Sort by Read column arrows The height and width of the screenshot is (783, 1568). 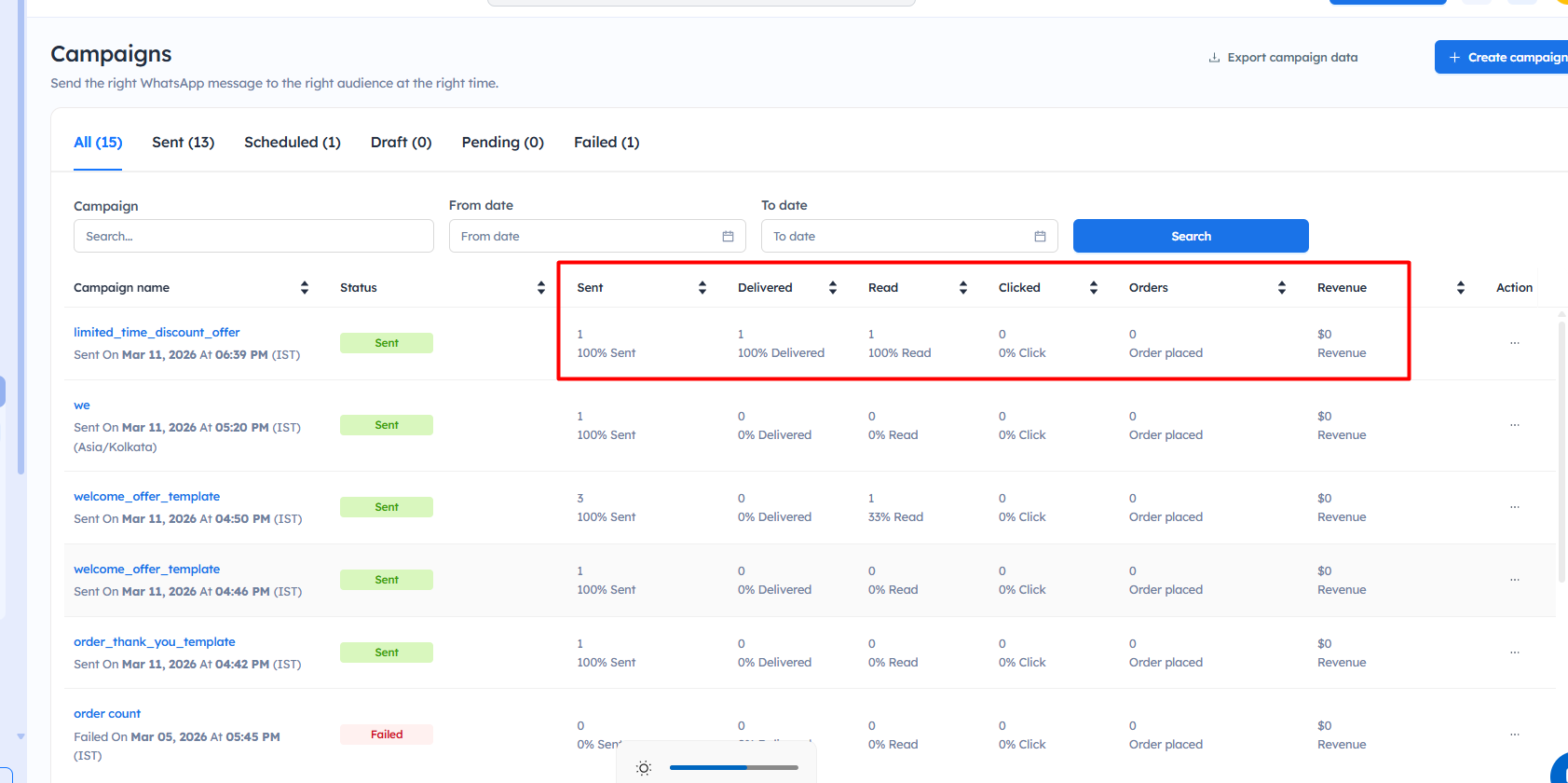tap(962, 288)
